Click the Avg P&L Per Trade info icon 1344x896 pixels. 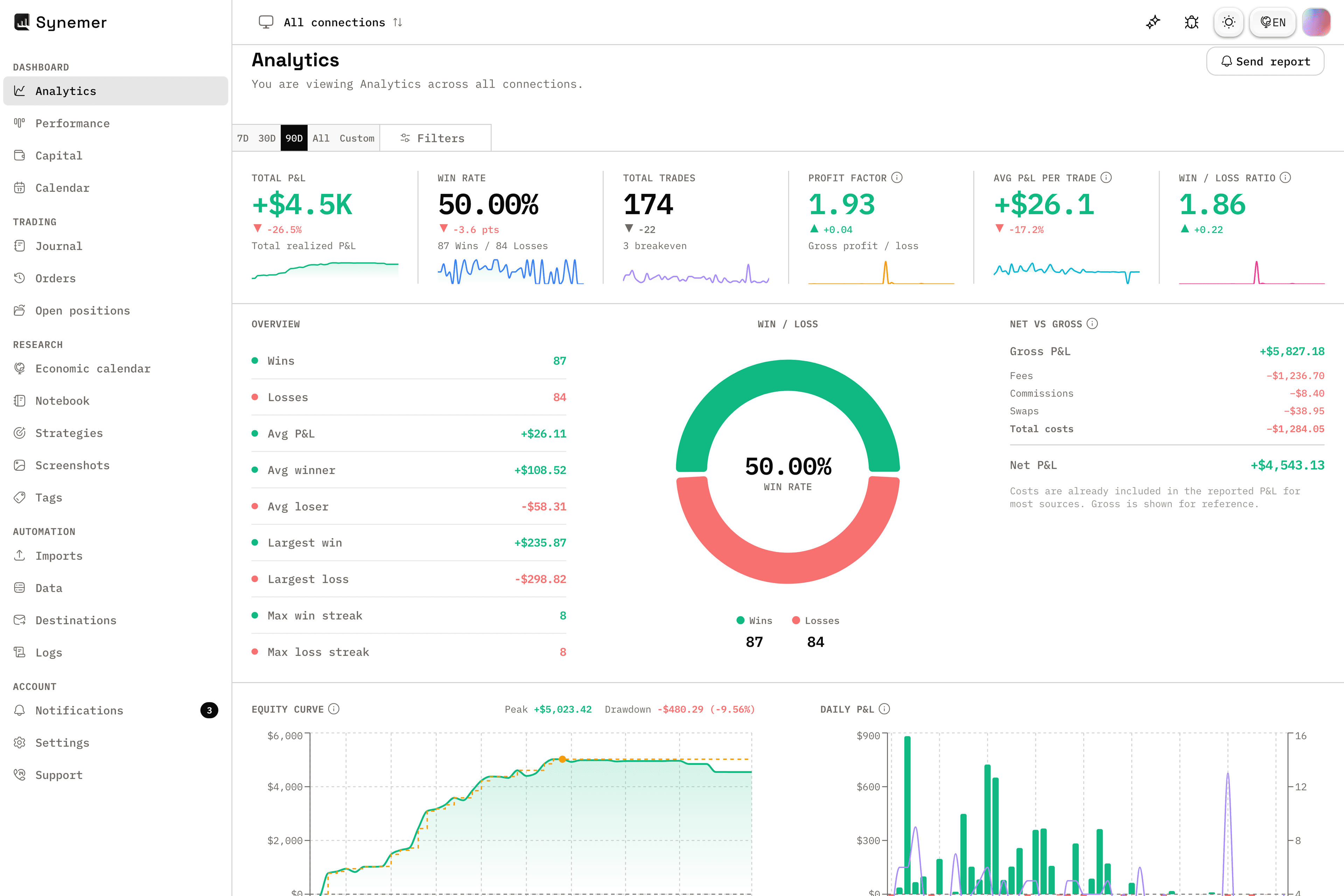coord(1106,178)
